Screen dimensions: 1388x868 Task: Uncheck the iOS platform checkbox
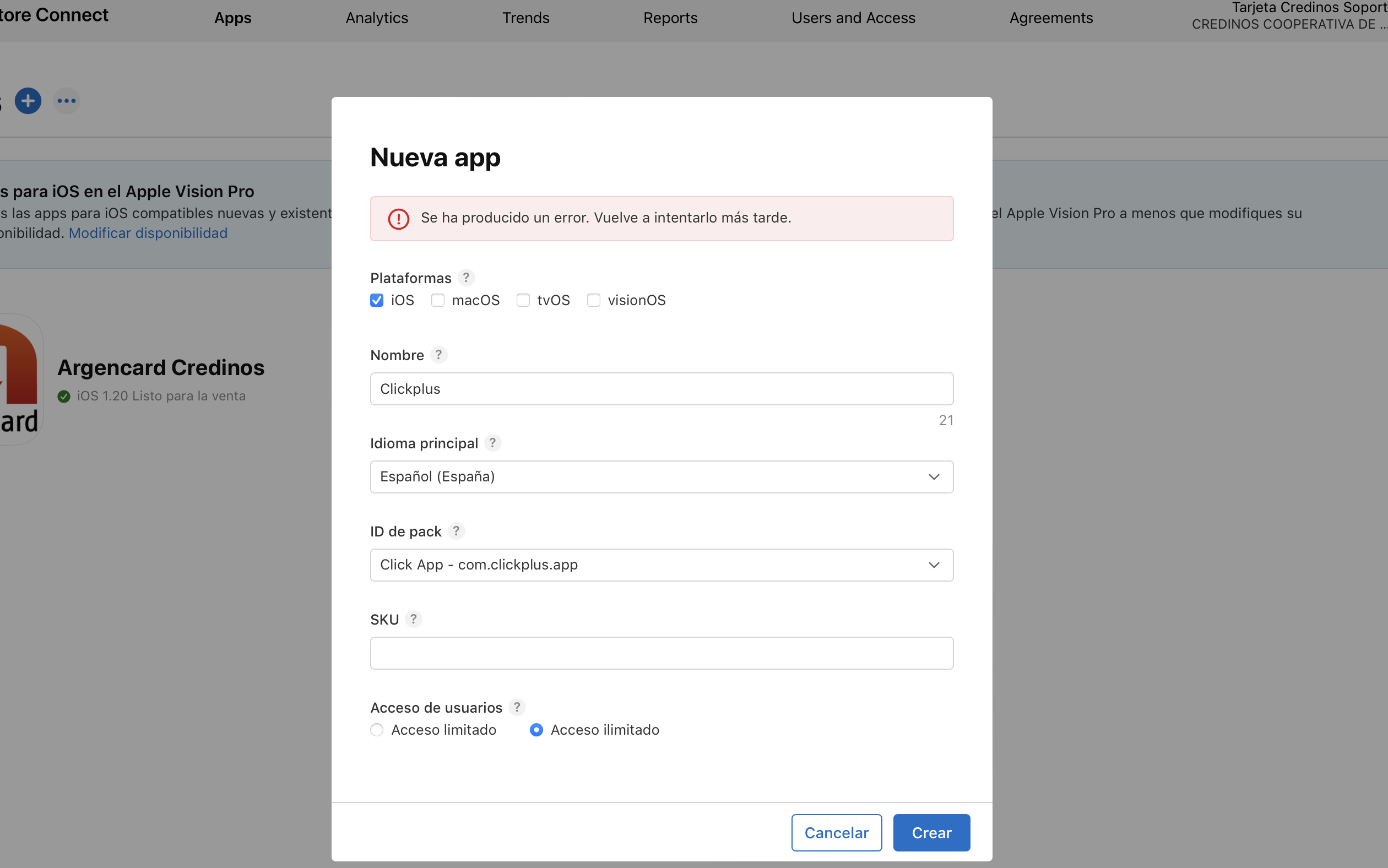tap(377, 300)
